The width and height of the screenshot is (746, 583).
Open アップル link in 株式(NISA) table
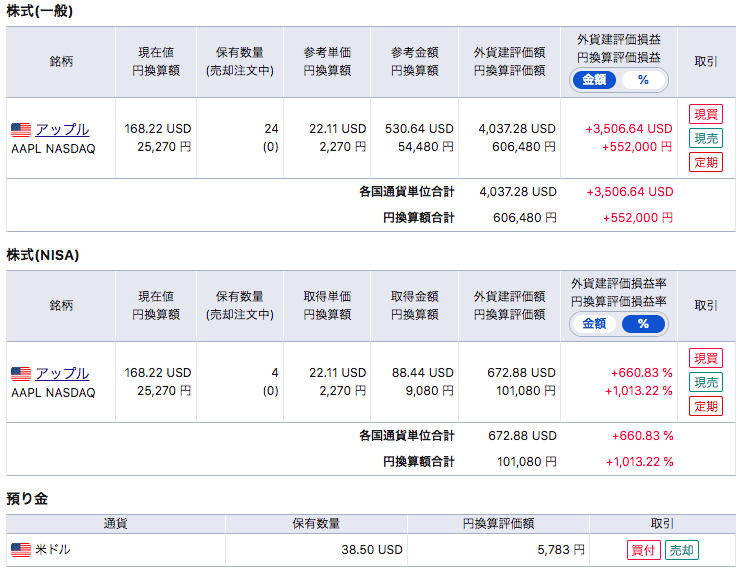coord(62,374)
